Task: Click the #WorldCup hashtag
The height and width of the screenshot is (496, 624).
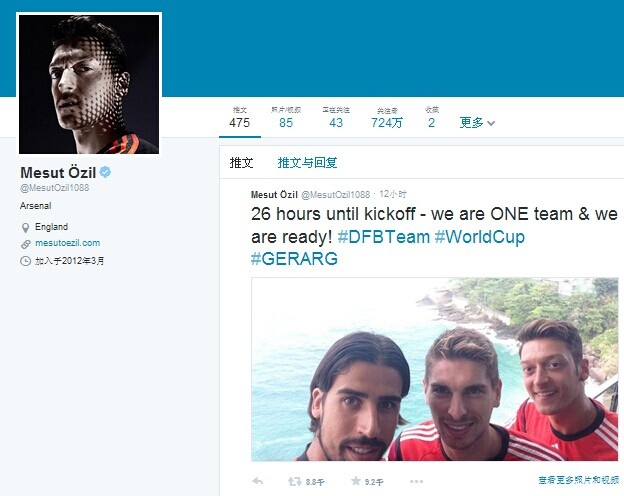Action: [480, 236]
